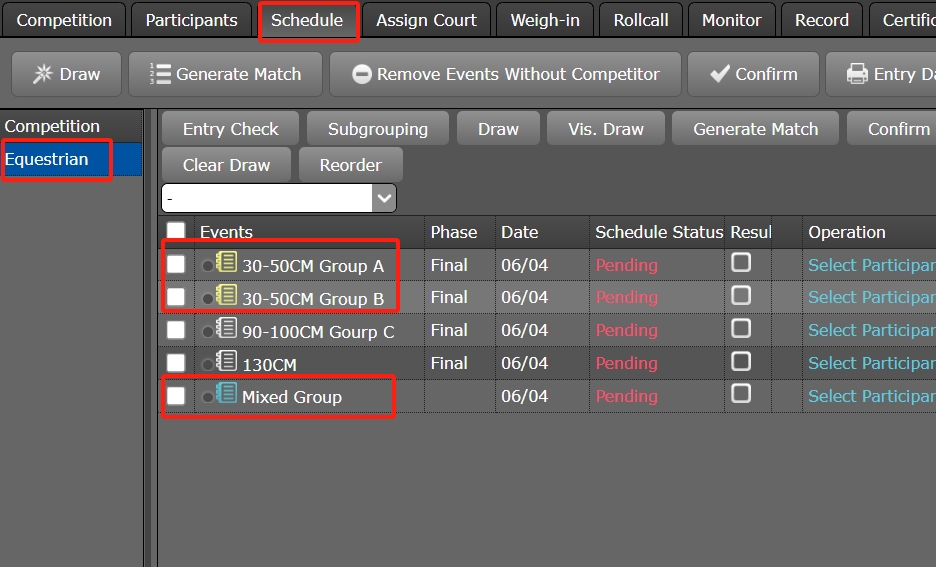Open the Weigh-in tab
The width and height of the screenshot is (936, 567).
(544, 20)
